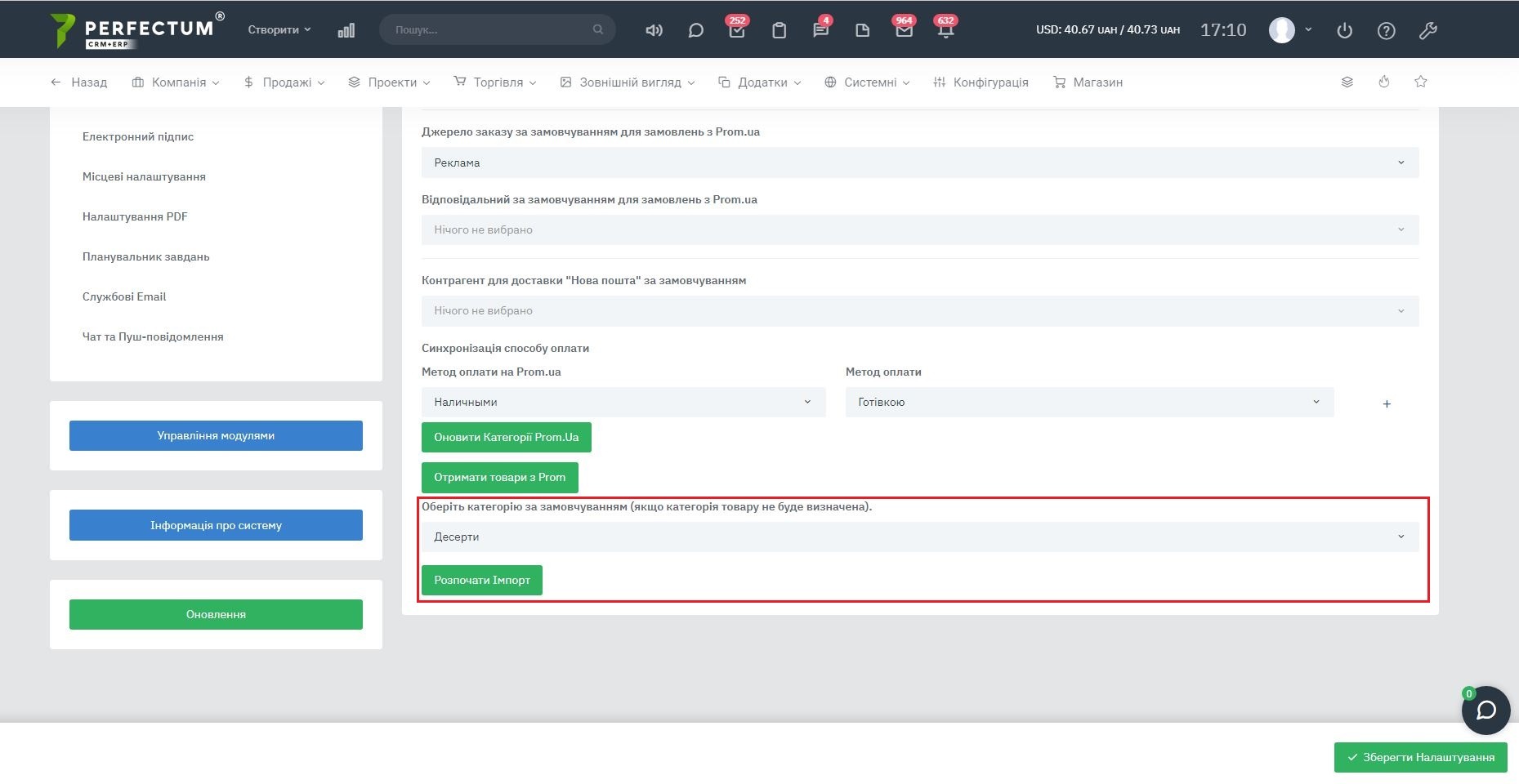
Task: Expand the Наличными Prom.ua payment dropdown
Action: pos(623,402)
